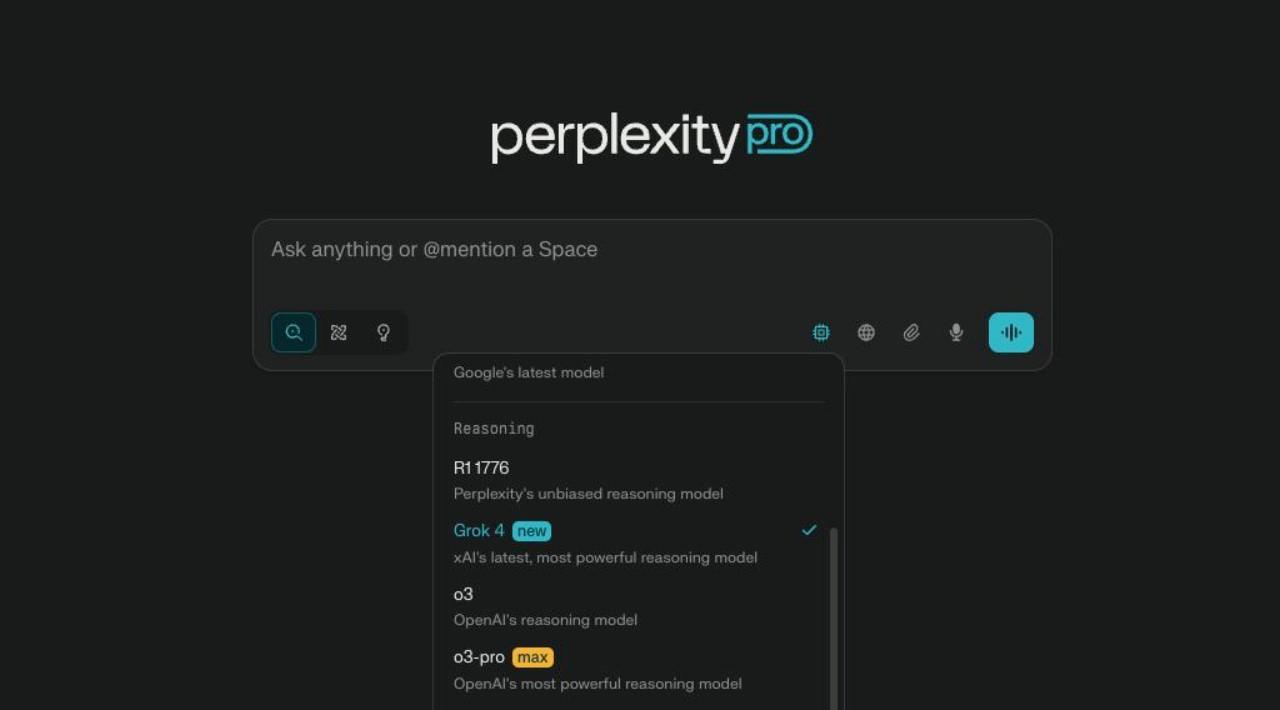This screenshot has height=710, width=1280.
Task: Click the Perplexity Pro logo
Action: click(651, 138)
